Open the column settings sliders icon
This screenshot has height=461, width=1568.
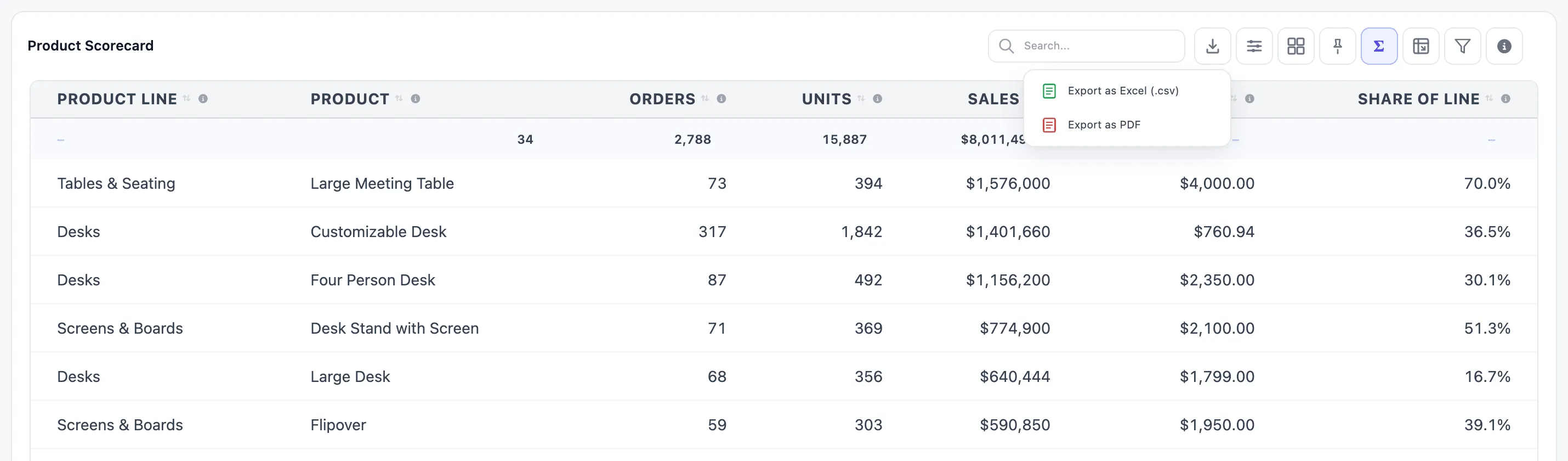coord(1254,46)
